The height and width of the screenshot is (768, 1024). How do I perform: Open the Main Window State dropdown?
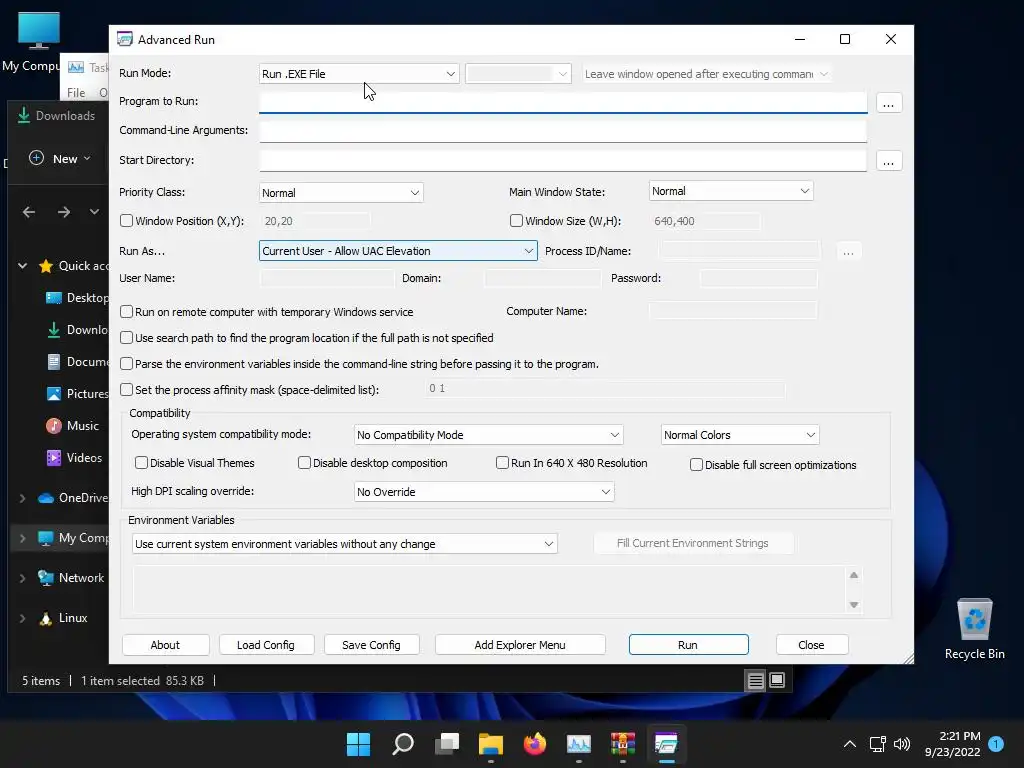(731, 191)
